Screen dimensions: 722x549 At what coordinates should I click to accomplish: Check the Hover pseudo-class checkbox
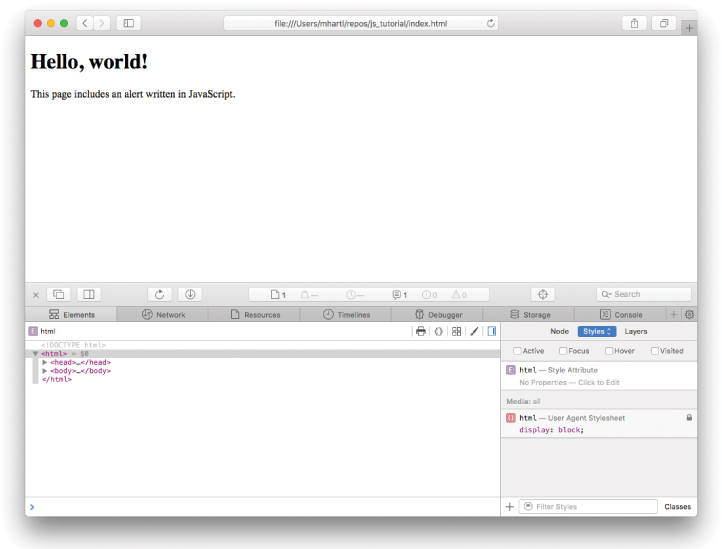[x=609, y=351]
